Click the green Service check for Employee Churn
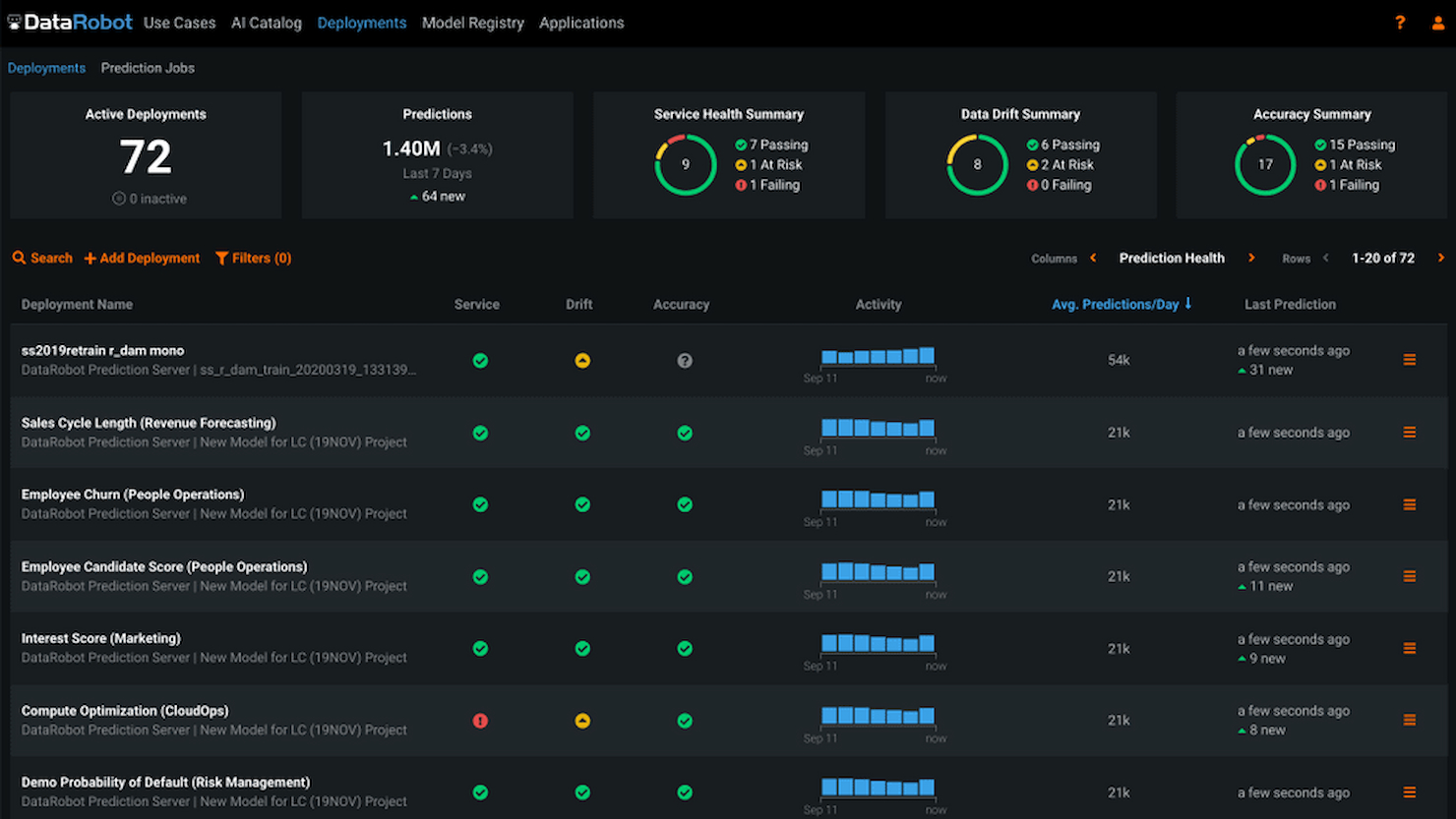Viewport: 1456px width, 819px height. point(480,504)
